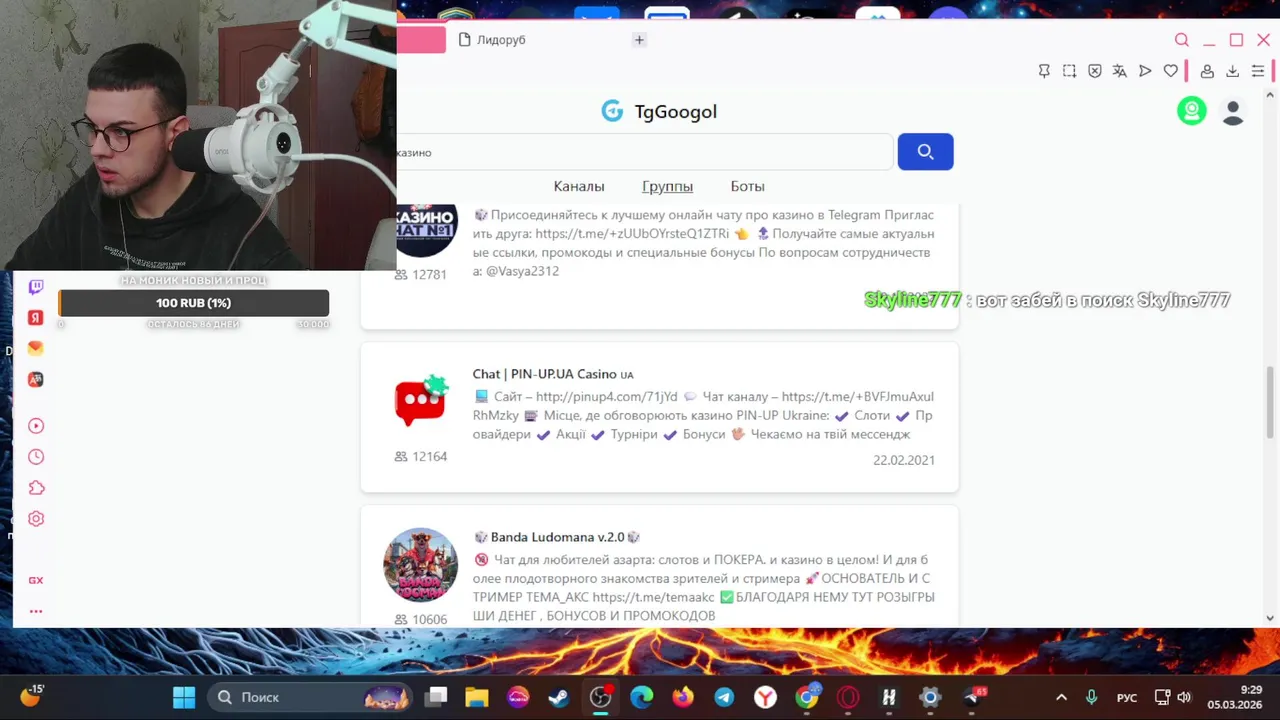Open the translator sidebar shortcut
This screenshot has width=1280, height=720.
point(36,379)
